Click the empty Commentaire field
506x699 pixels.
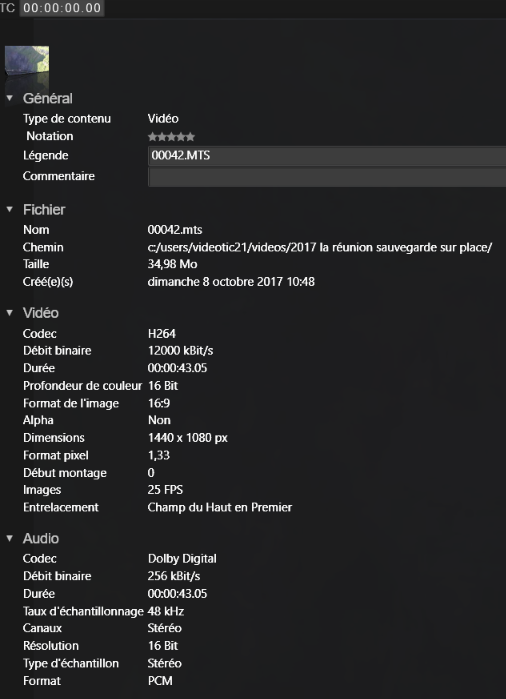(x=327, y=177)
